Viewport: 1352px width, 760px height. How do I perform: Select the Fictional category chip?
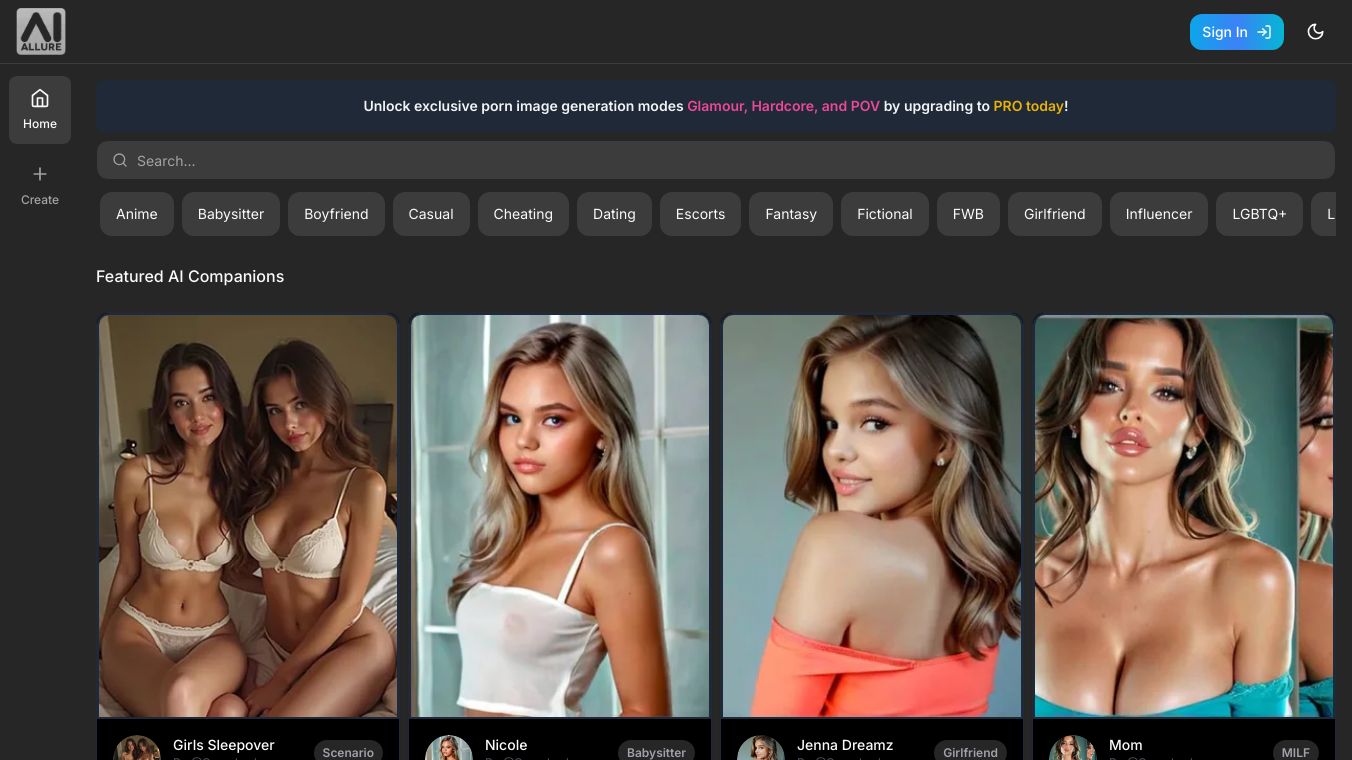[x=885, y=214]
